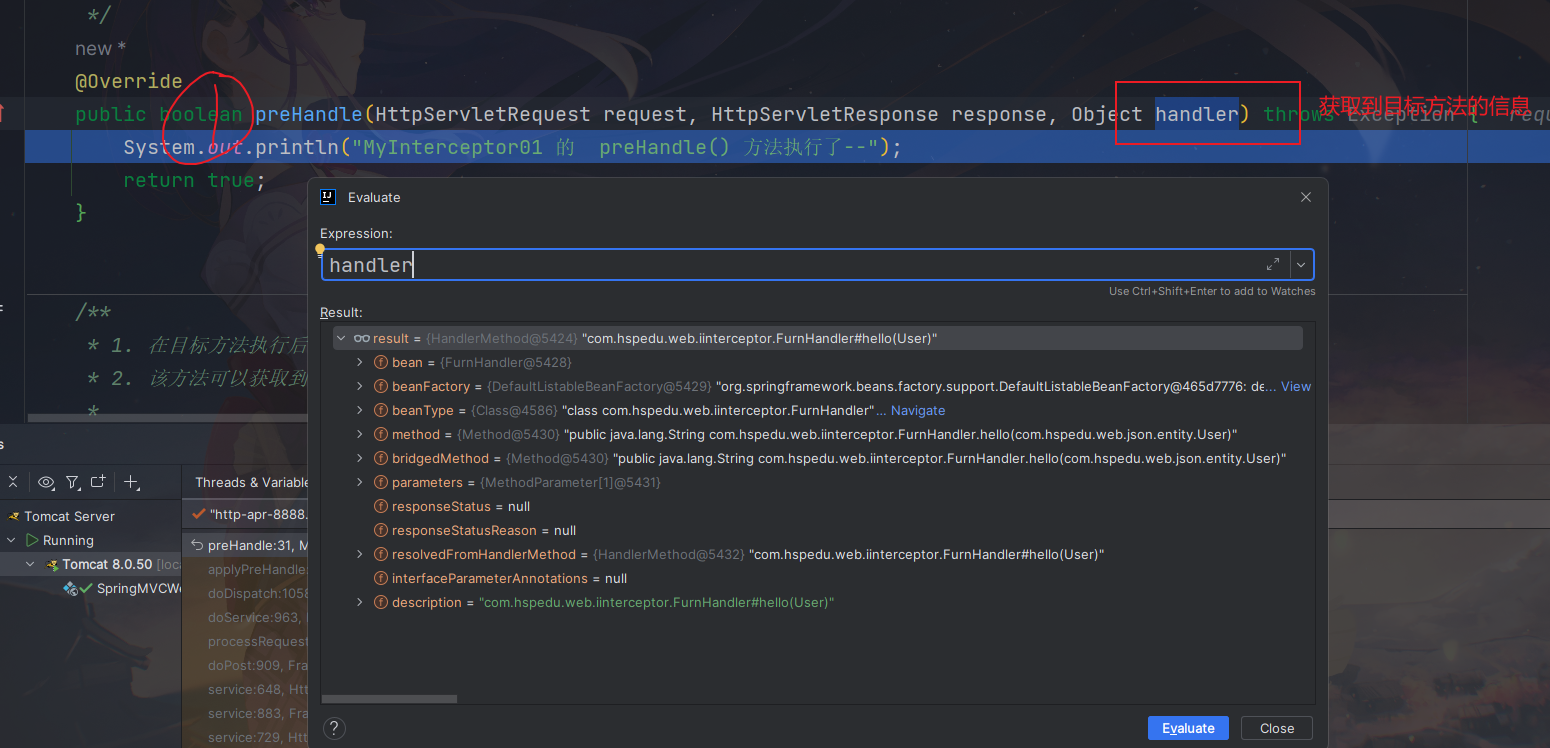
Task: Open the Services filter funnel icon
Action: pyautogui.click(x=73, y=482)
